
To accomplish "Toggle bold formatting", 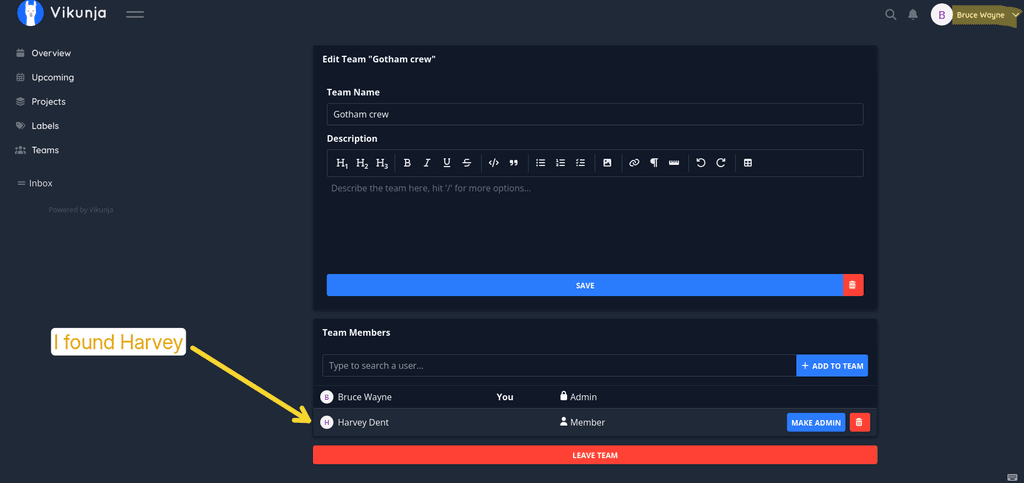I will click(x=407, y=163).
